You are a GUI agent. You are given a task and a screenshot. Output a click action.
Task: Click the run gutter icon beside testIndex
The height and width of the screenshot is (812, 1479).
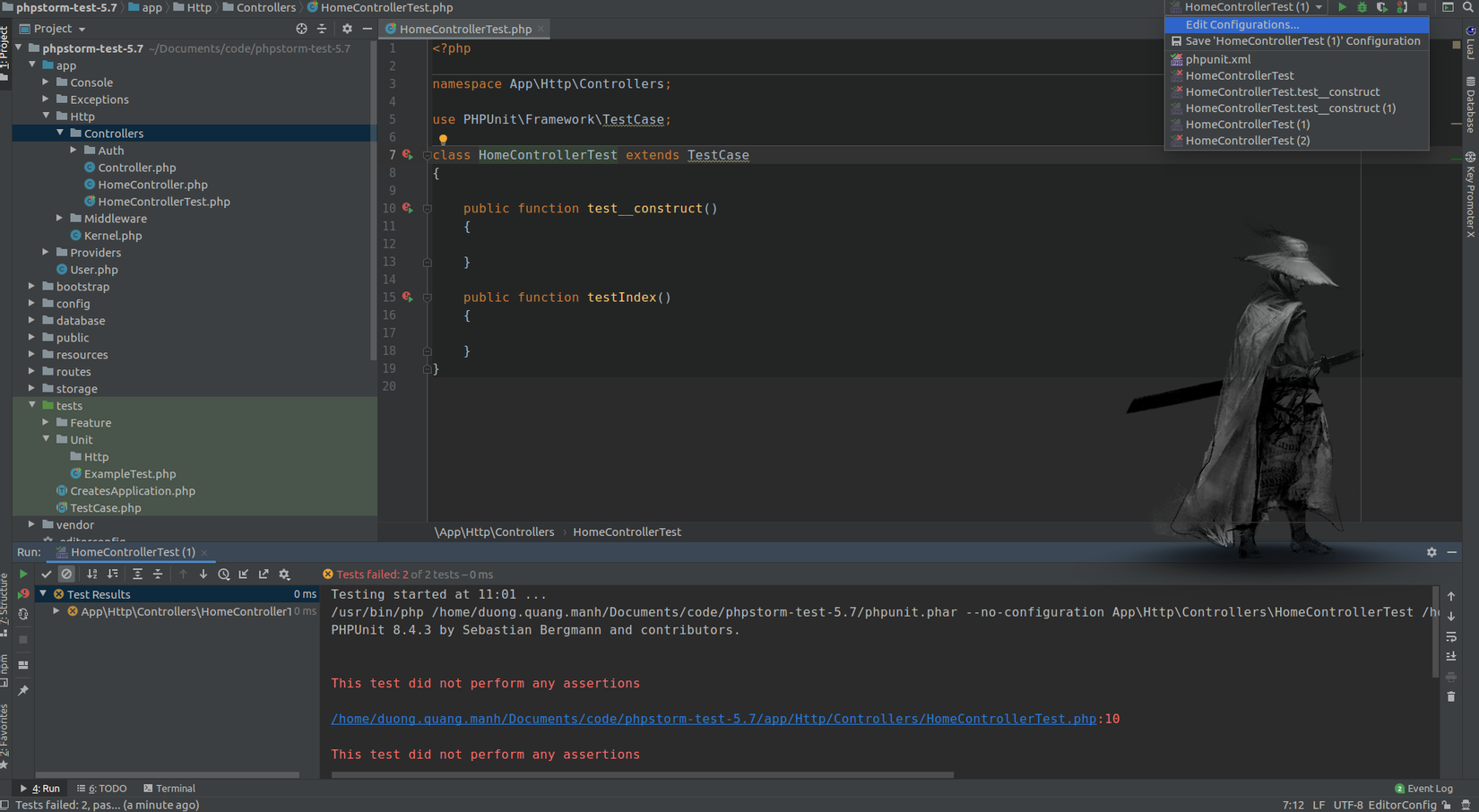pyautogui.click(x=408, y=297)
